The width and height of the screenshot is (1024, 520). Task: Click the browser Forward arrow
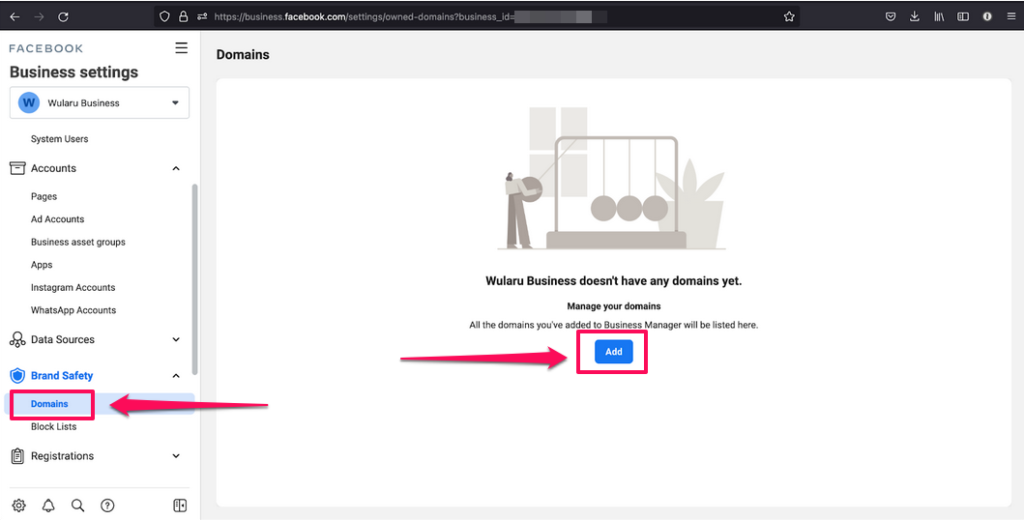39,16
